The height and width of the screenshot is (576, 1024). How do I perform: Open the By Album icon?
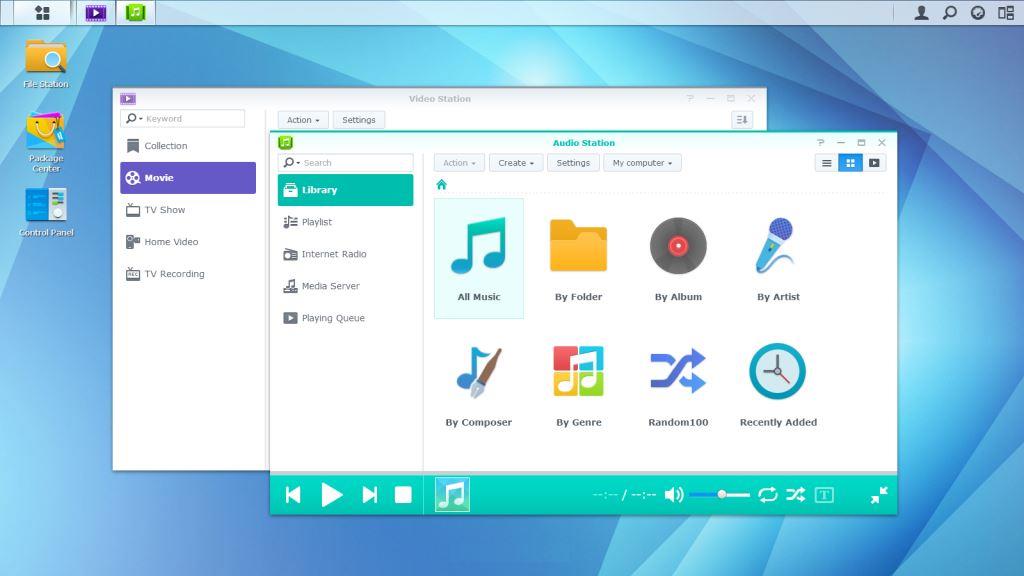[678, 246]
